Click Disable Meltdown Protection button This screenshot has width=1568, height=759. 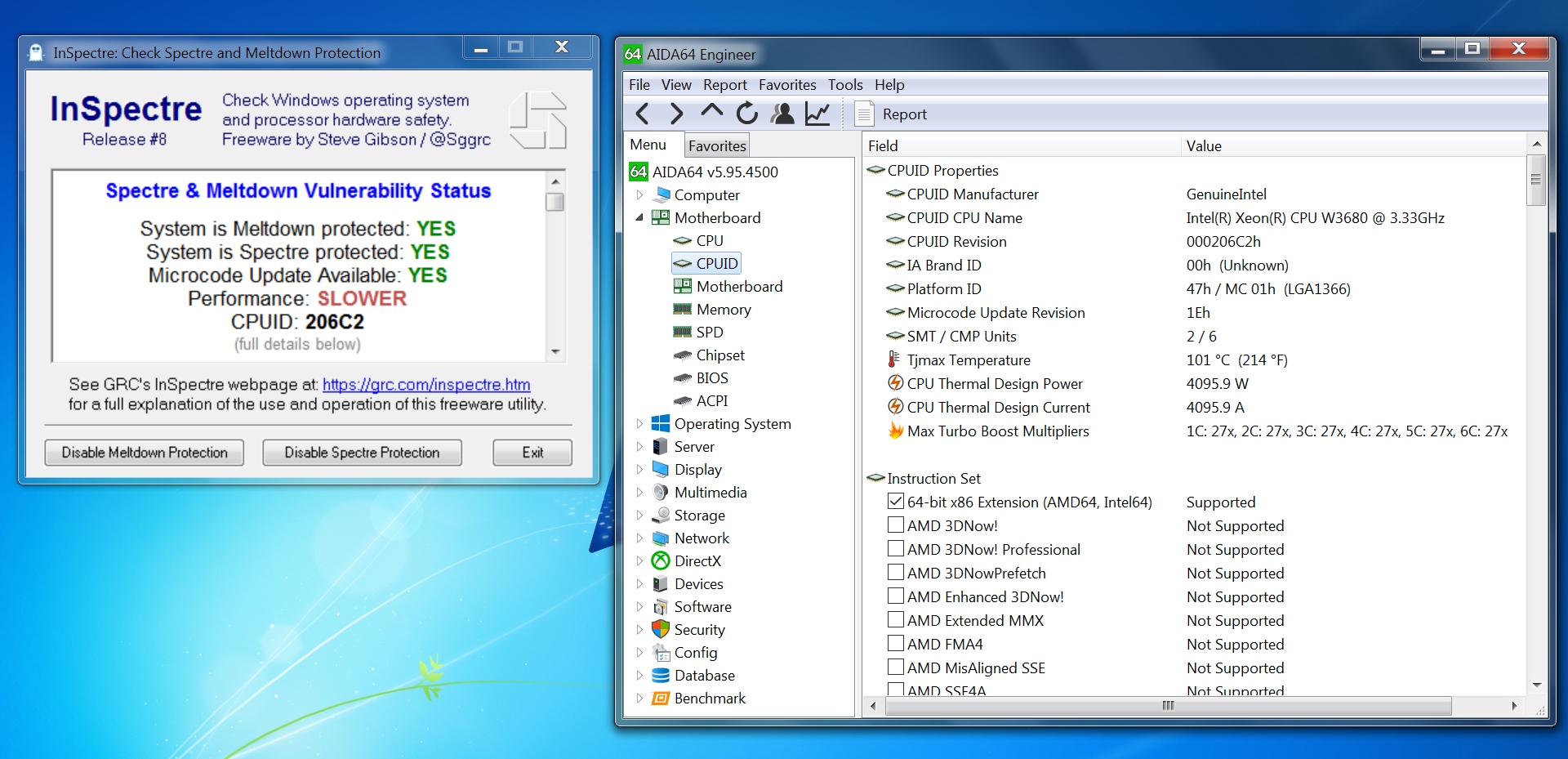[145, 452]
